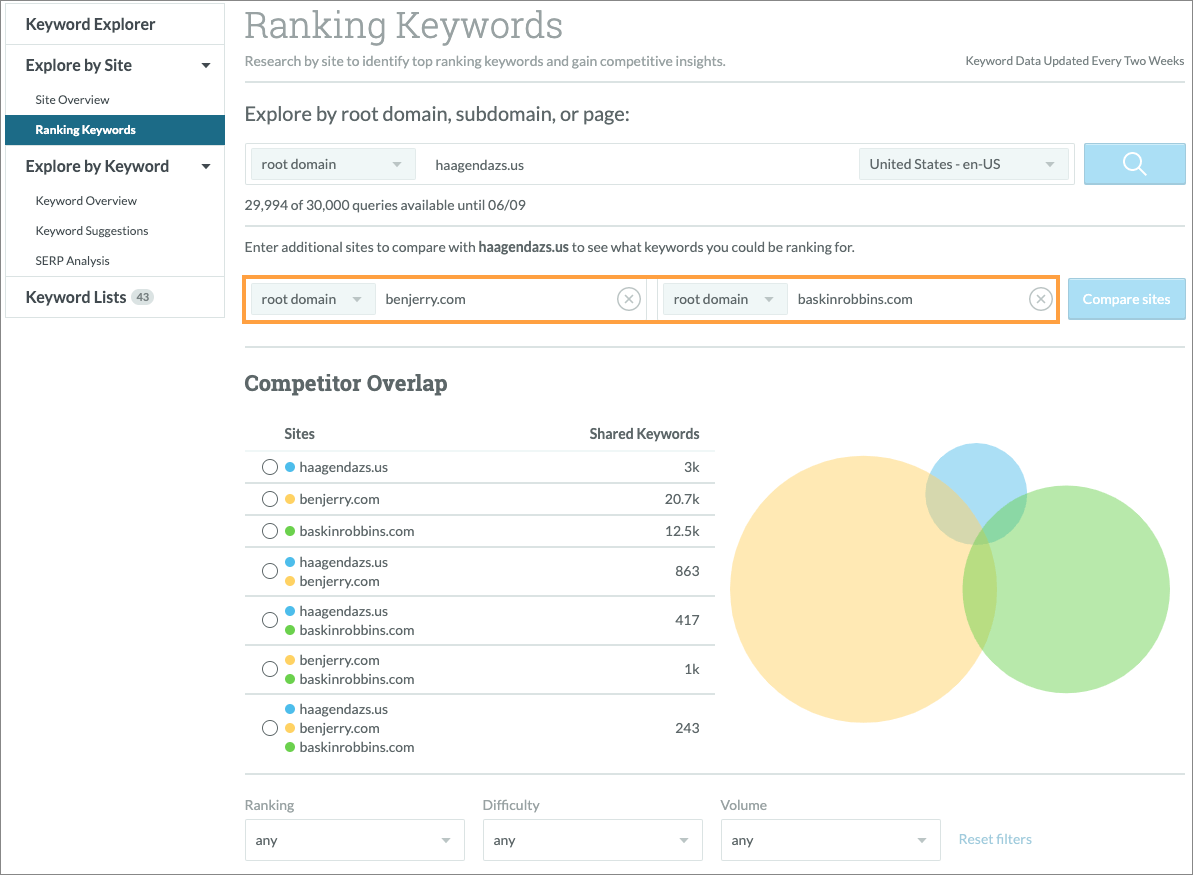Screen dimensions: 1193x875
Task: Click the queries available until 06/09 text
Action: tap(385, 205)
